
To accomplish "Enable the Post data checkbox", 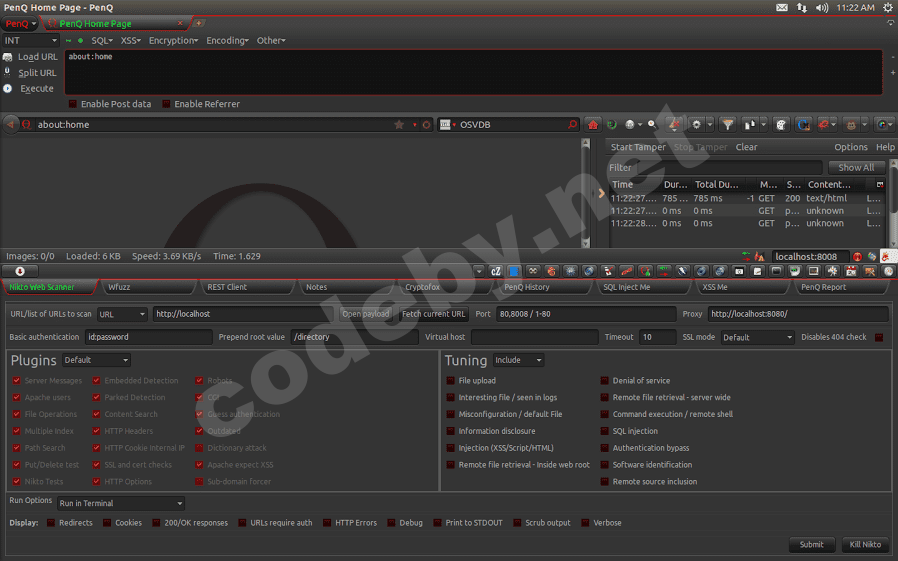I will (73, 104).
